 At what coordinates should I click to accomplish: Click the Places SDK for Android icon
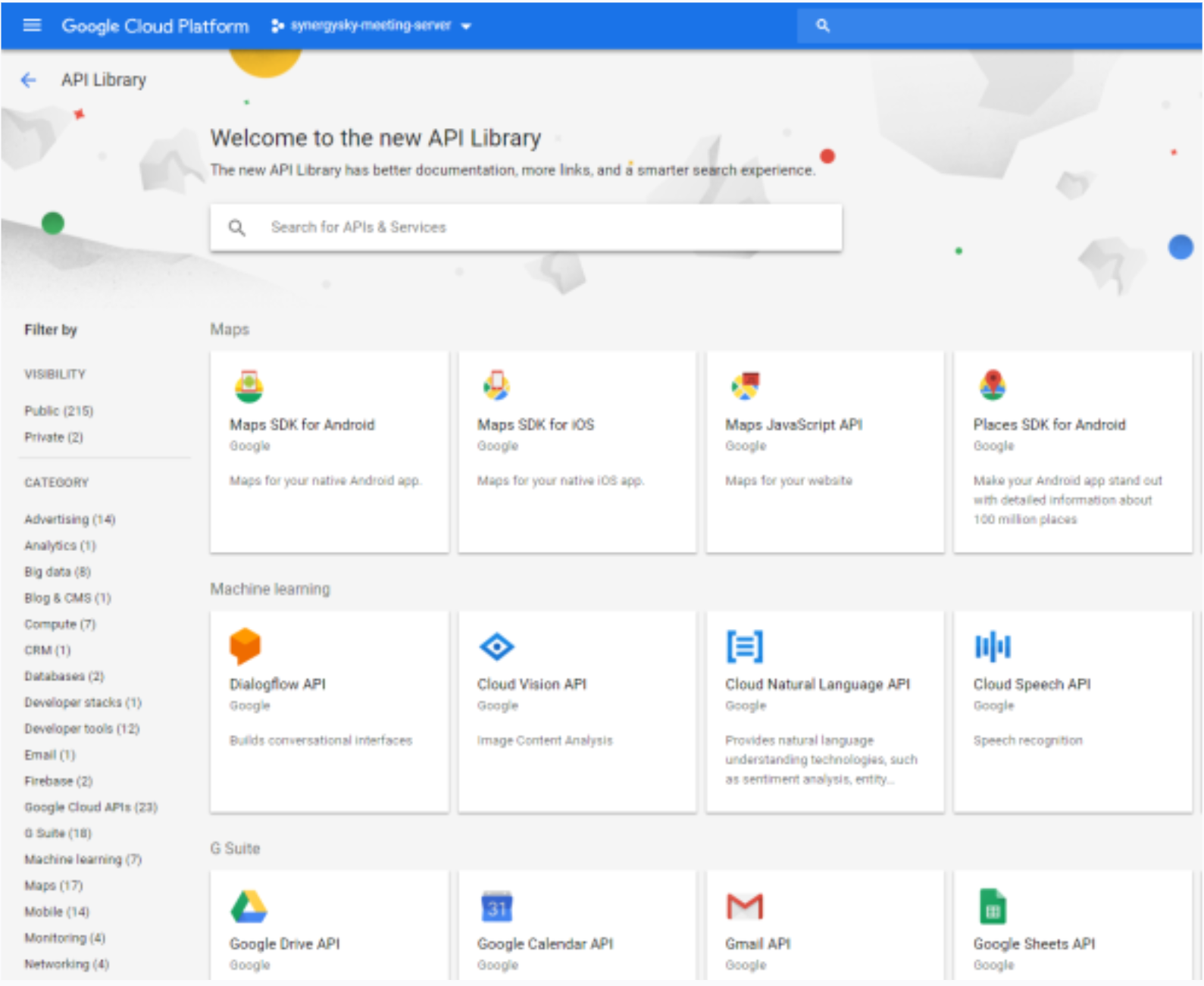[x=993, y=385]
